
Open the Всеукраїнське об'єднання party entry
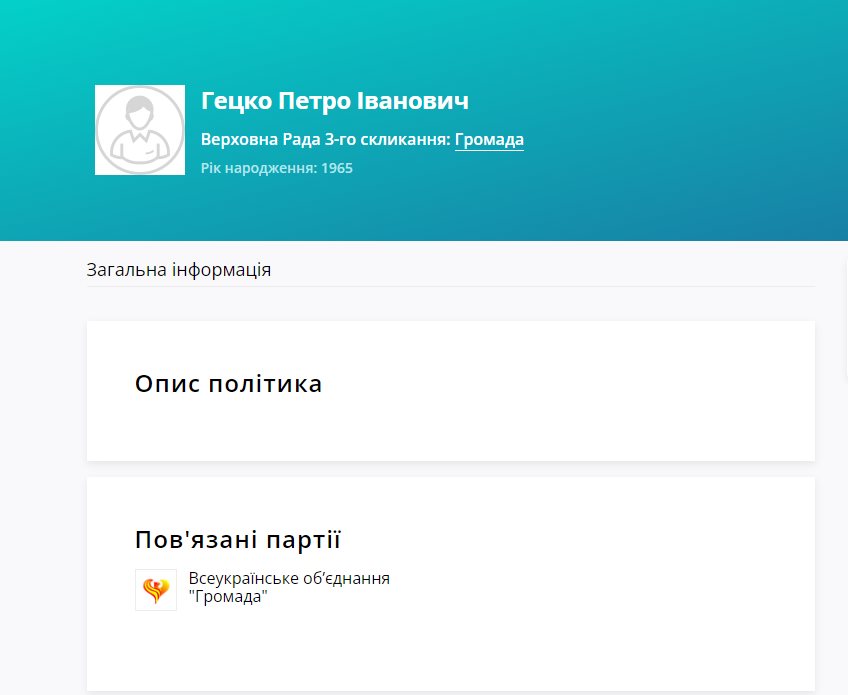(288, 579)
